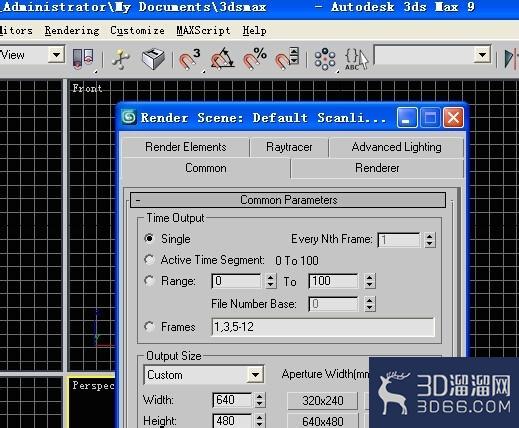This screenshot has height=428, width=519.
Task: Click the Perspective viewport label
Action: (x=93, y=385)
